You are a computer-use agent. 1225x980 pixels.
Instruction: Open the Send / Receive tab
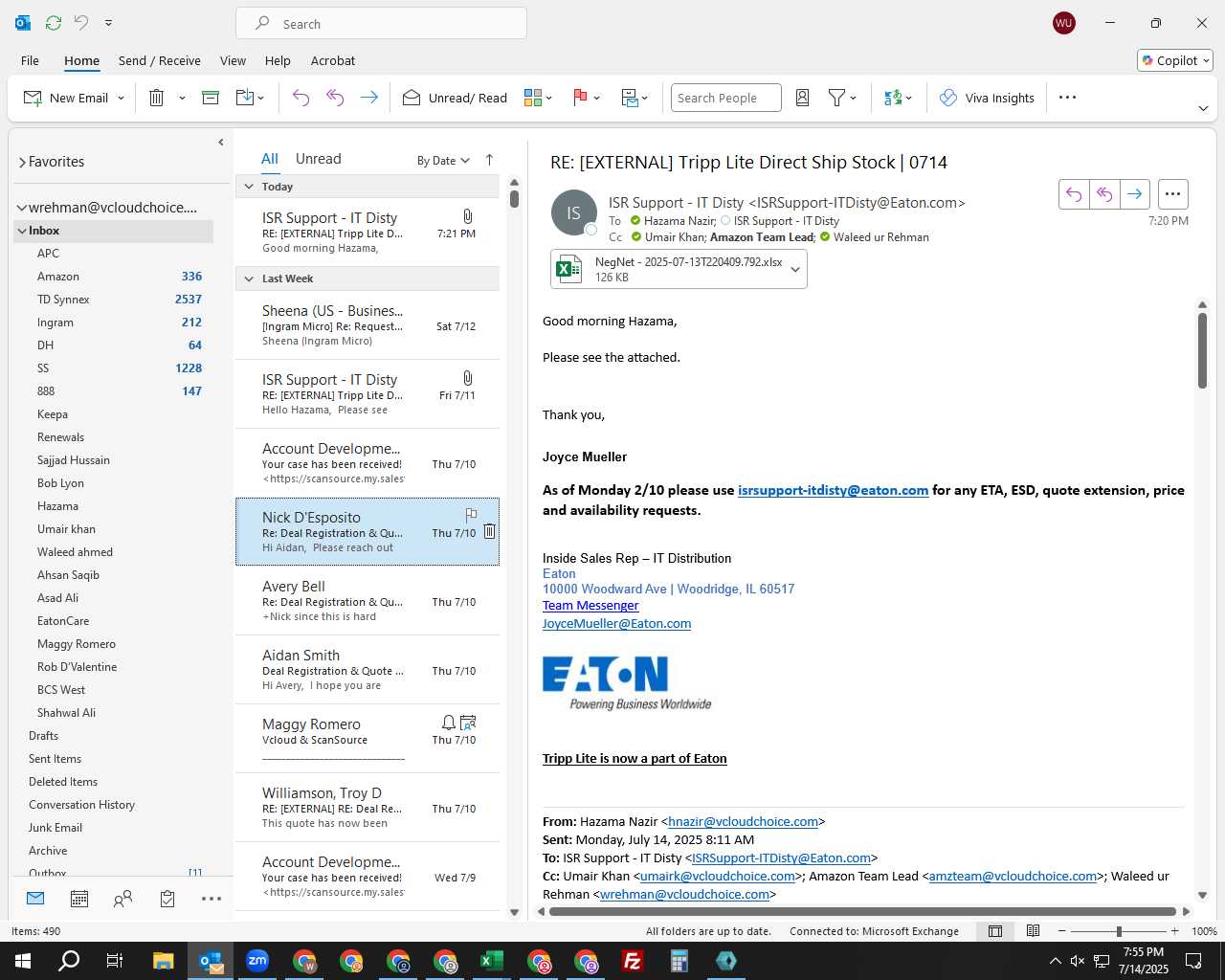click(x=160, y=60)
